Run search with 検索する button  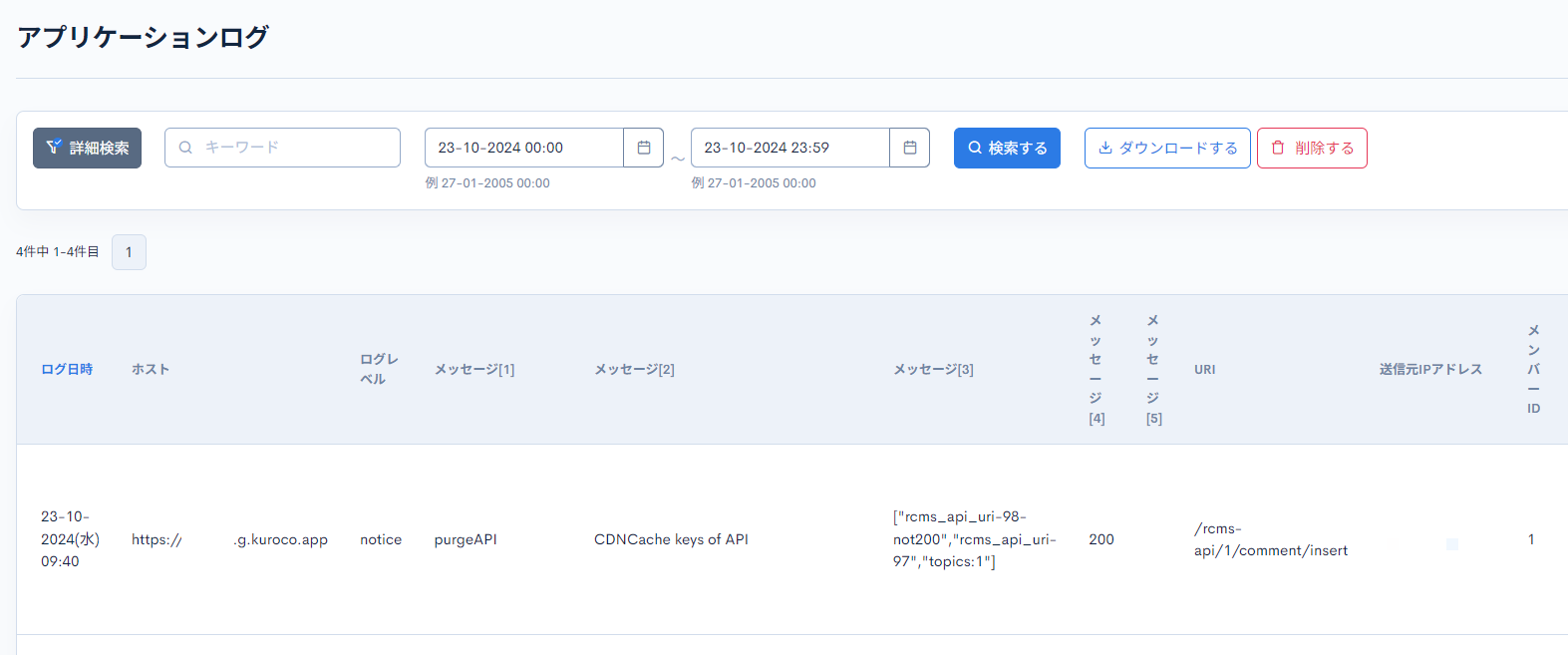[1007, 148]
